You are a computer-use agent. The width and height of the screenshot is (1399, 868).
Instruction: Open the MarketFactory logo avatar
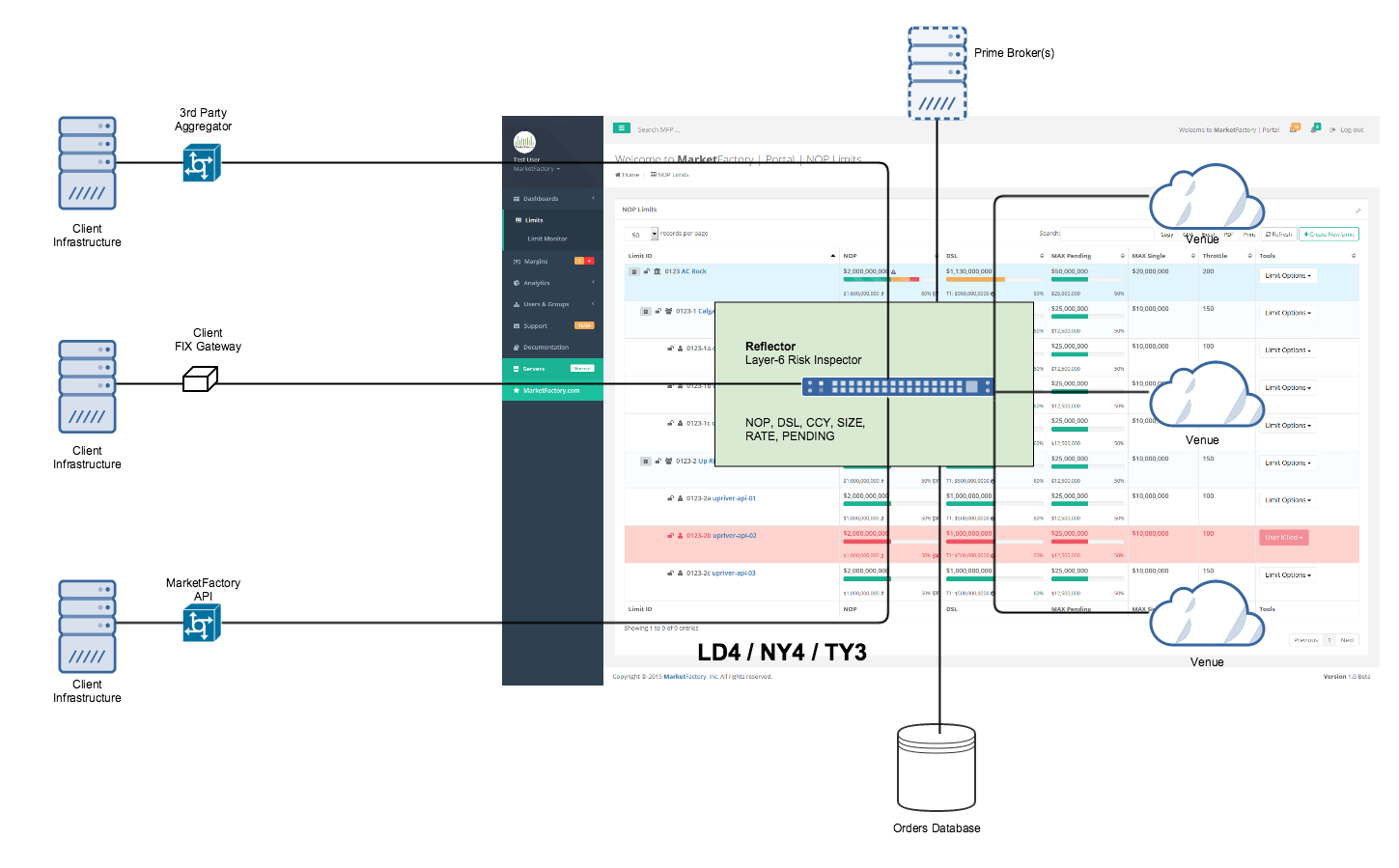coord(524,143)
